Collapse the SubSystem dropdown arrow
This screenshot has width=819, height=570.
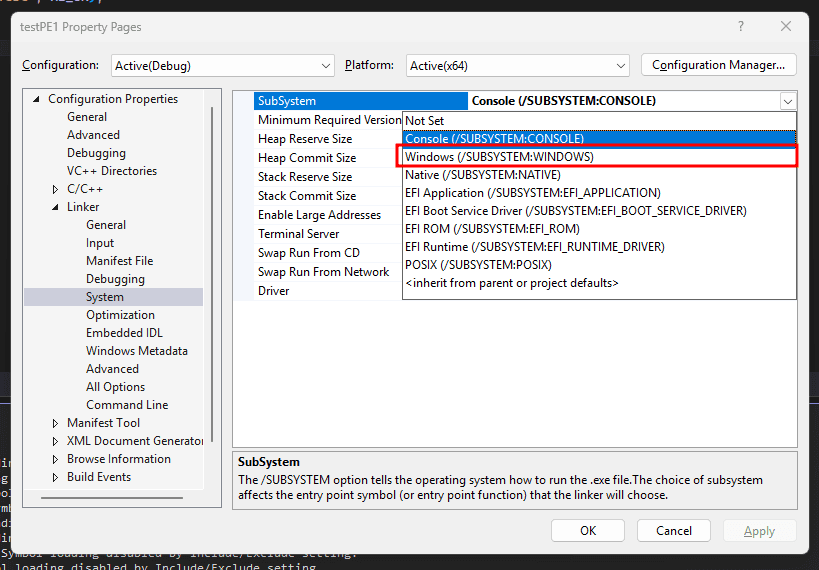pos(788,101)
